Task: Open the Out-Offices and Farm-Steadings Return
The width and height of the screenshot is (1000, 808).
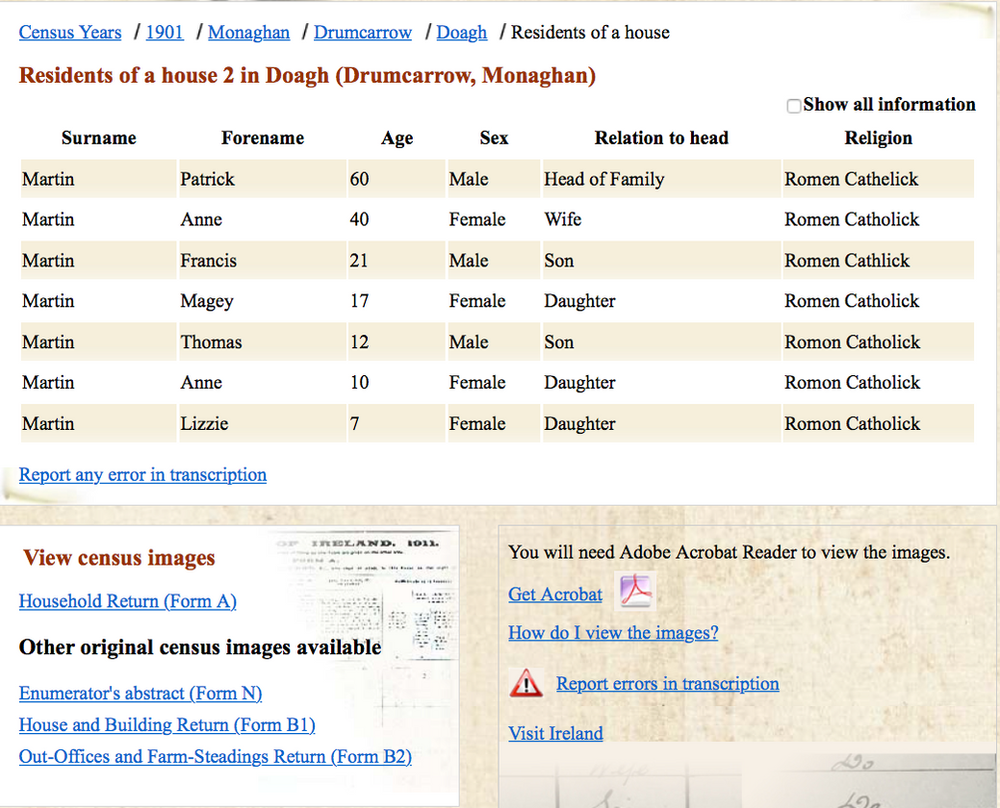Action: [214, 757]
